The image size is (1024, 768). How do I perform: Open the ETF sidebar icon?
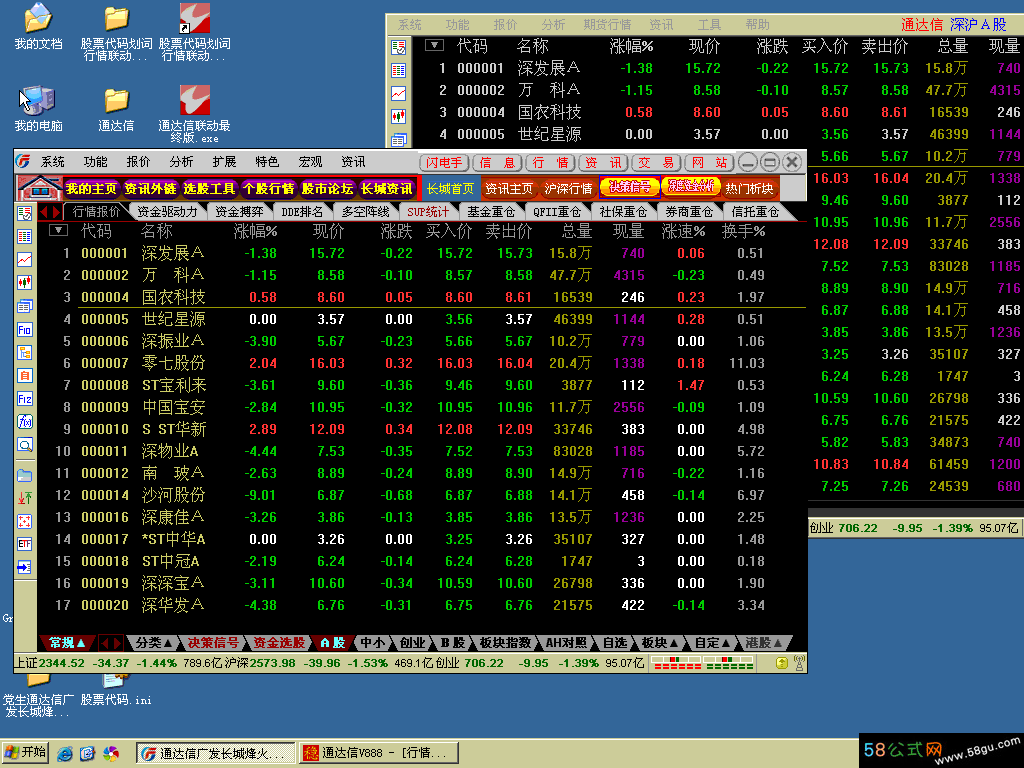coord(25,544)
